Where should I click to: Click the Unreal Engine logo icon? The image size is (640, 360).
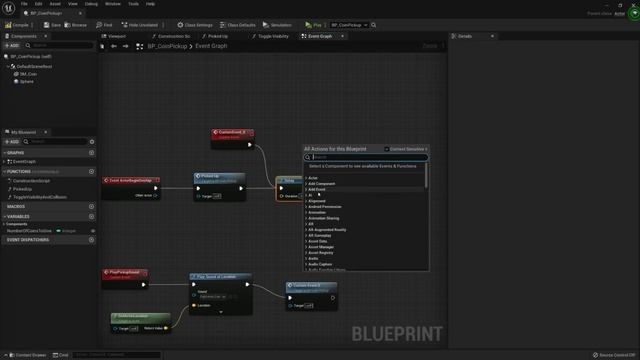[x=9, y=8]
